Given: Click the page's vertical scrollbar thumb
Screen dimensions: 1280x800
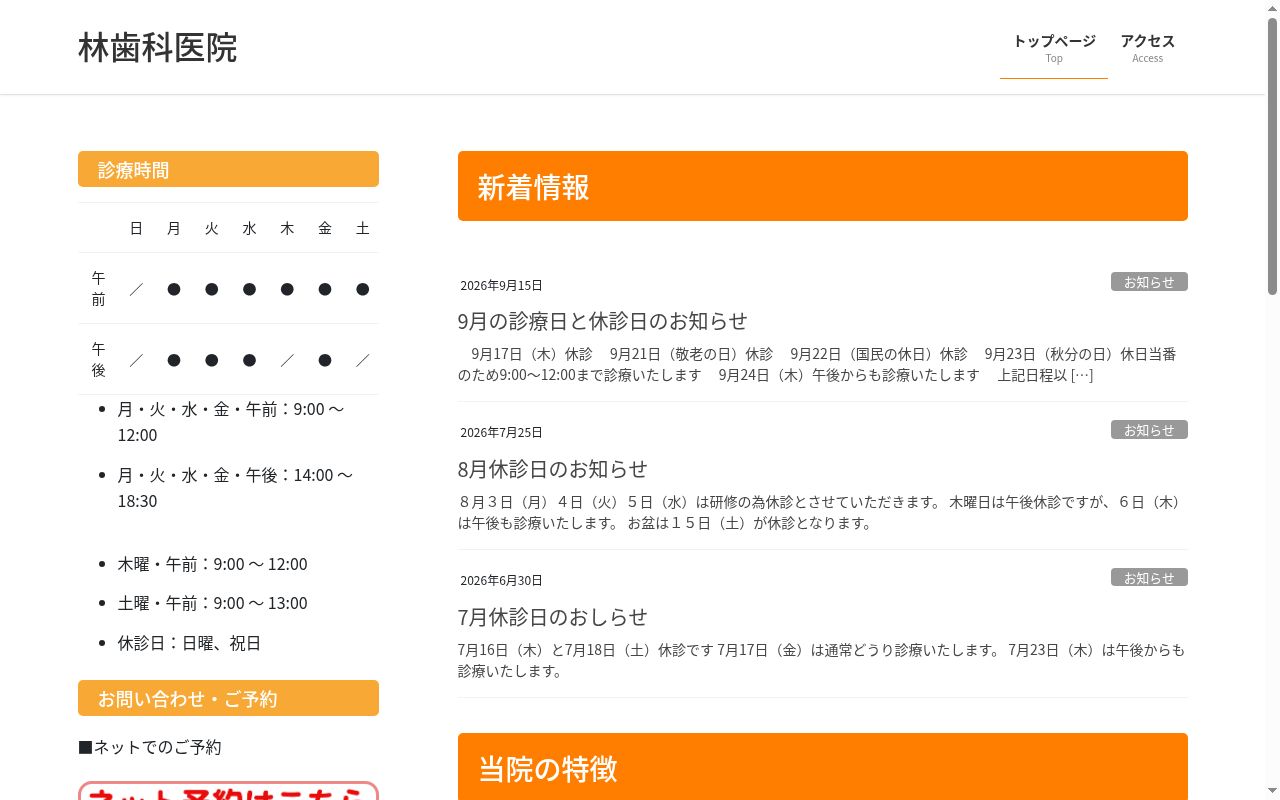Looking at the screenshot, I should point(1272,155).
